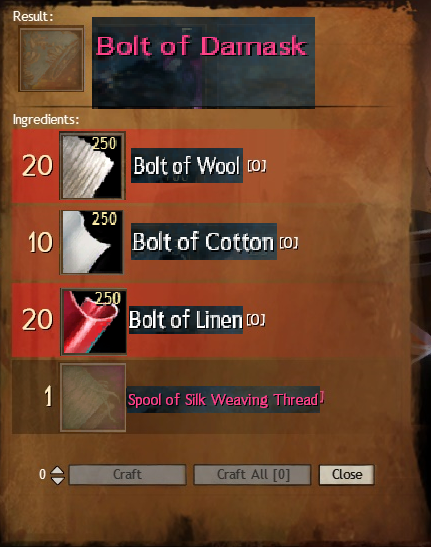
Task: Click the Bolt of Wool owned count [0]
Action: [x=257, y=166]
